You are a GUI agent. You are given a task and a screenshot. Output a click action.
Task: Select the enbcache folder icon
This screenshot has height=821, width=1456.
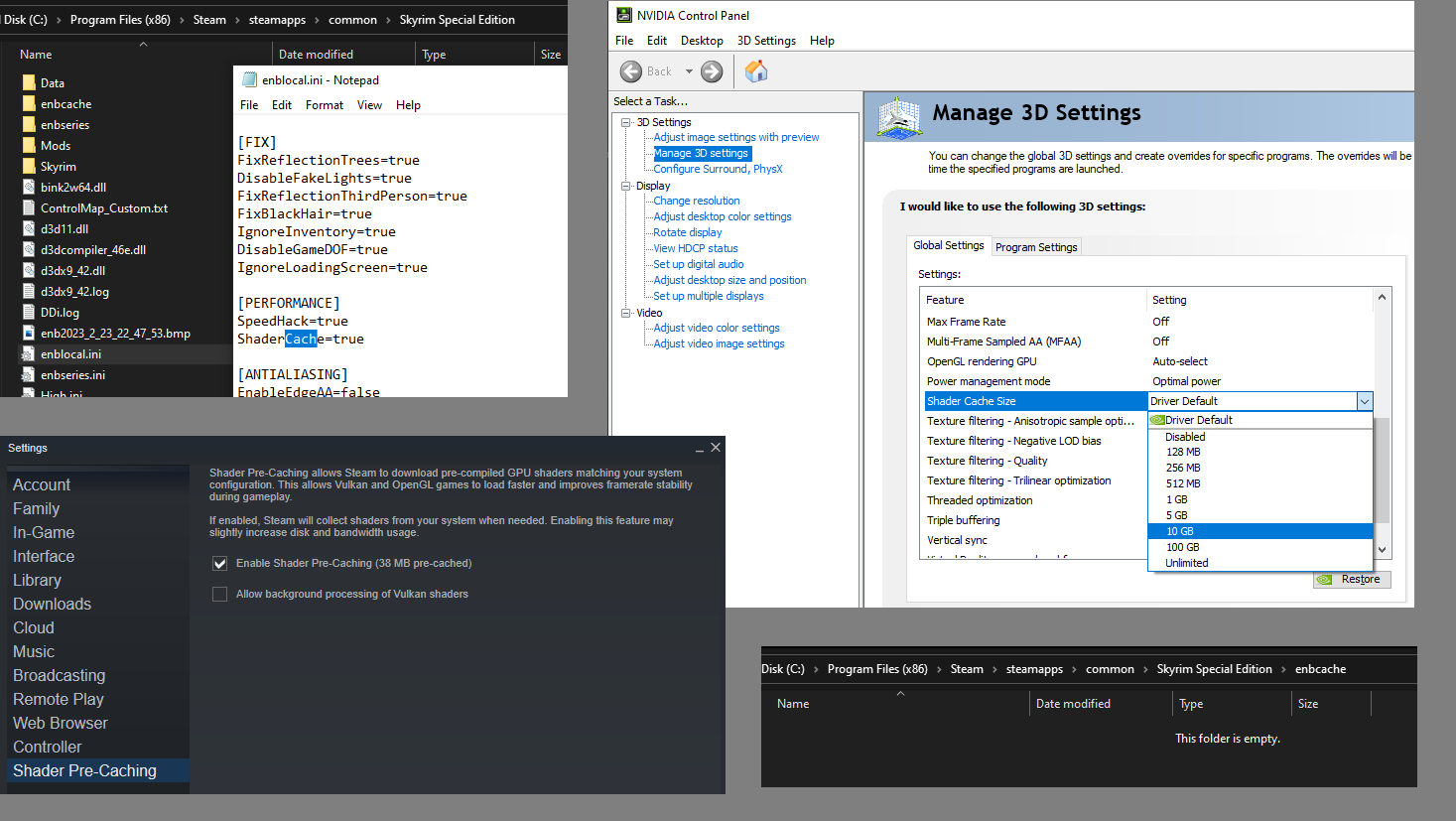click(29, 104)
